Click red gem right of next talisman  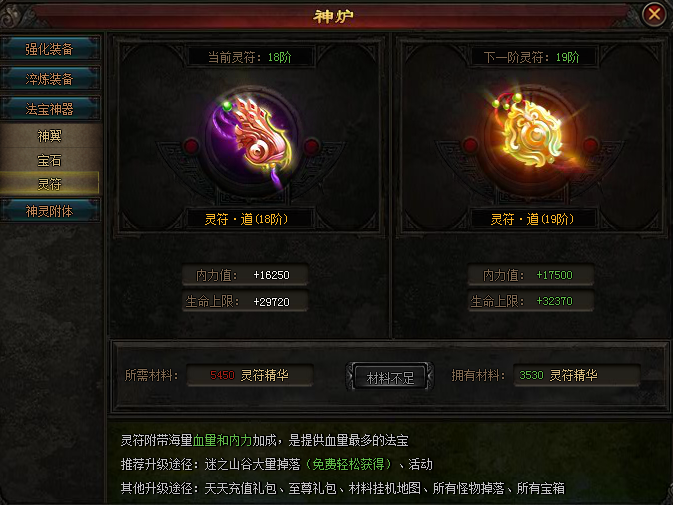click(x=591, y=145)
